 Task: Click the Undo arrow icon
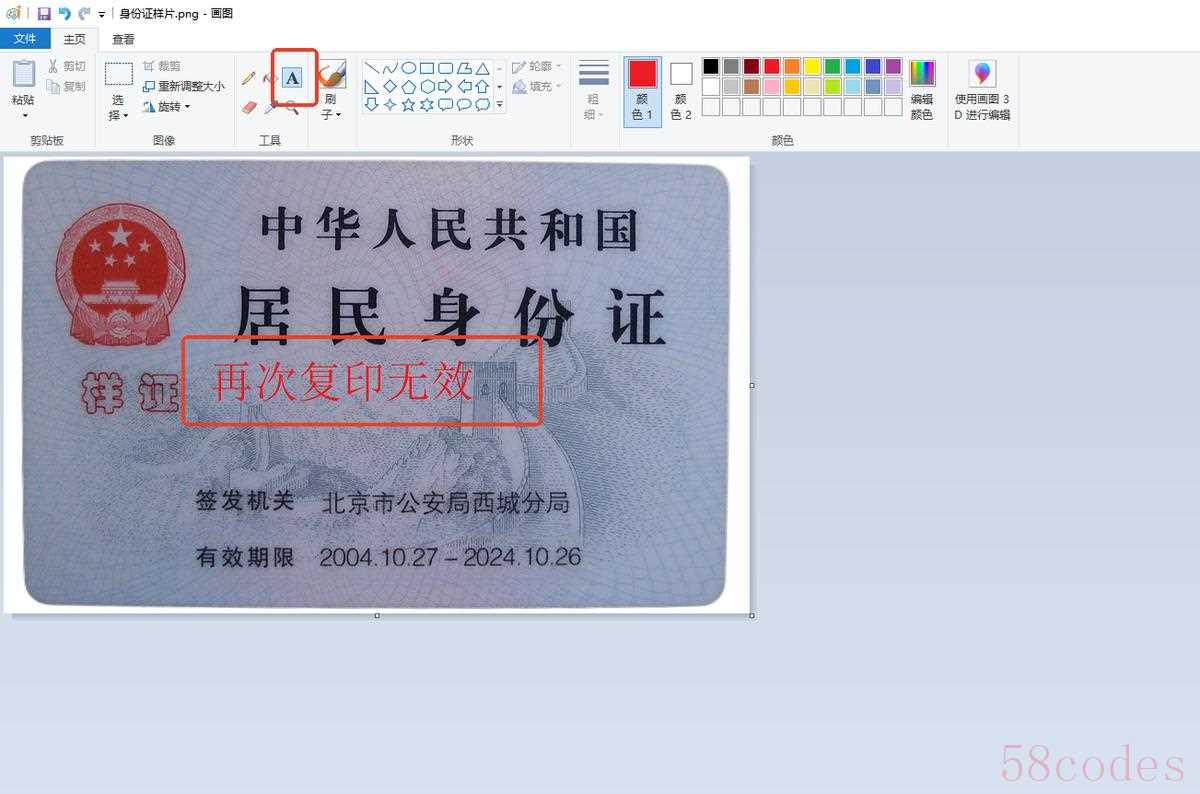click(64, 13)
